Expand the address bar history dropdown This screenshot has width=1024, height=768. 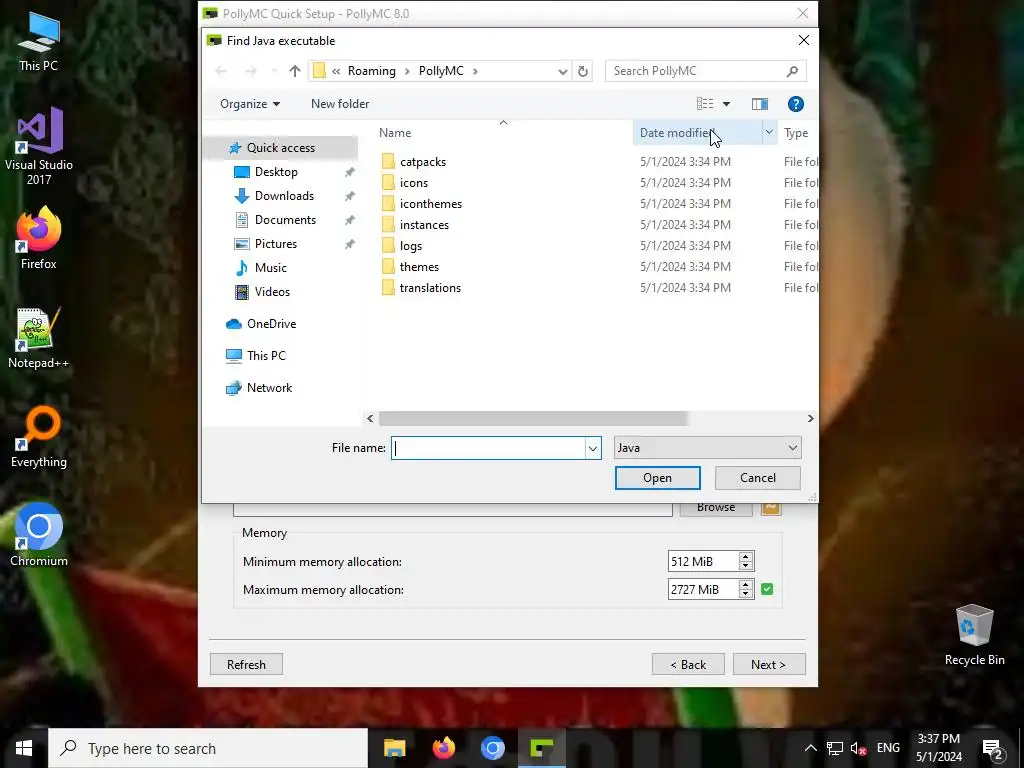[x=563, y=71]
